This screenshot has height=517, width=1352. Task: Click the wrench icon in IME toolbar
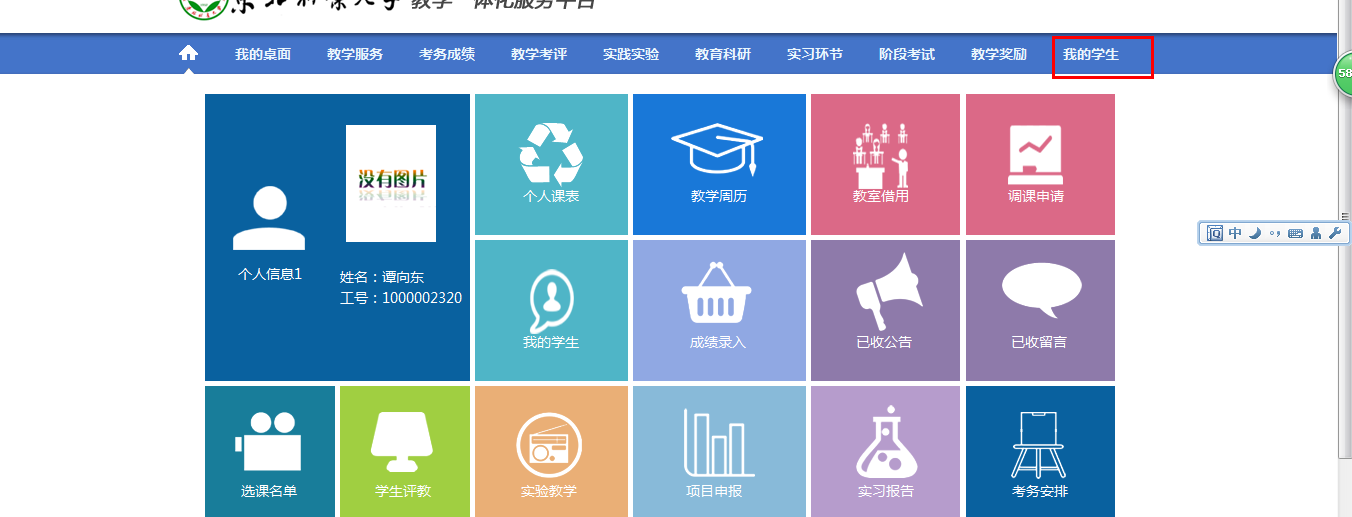[x=1334, y=233]
